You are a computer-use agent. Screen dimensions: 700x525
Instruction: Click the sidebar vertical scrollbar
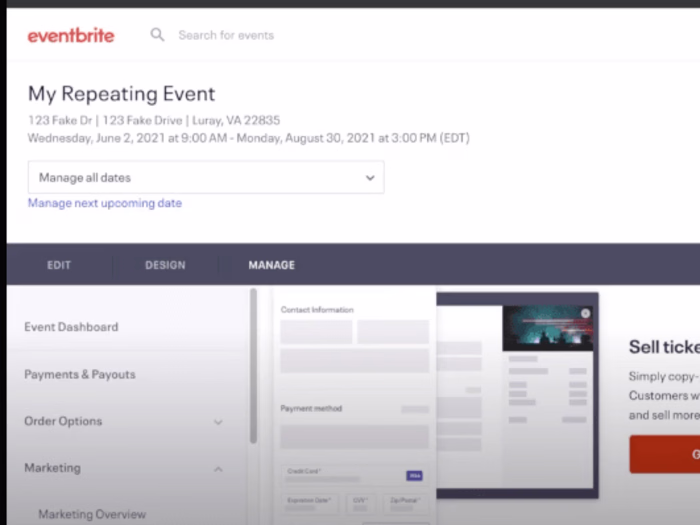[254, 366]
